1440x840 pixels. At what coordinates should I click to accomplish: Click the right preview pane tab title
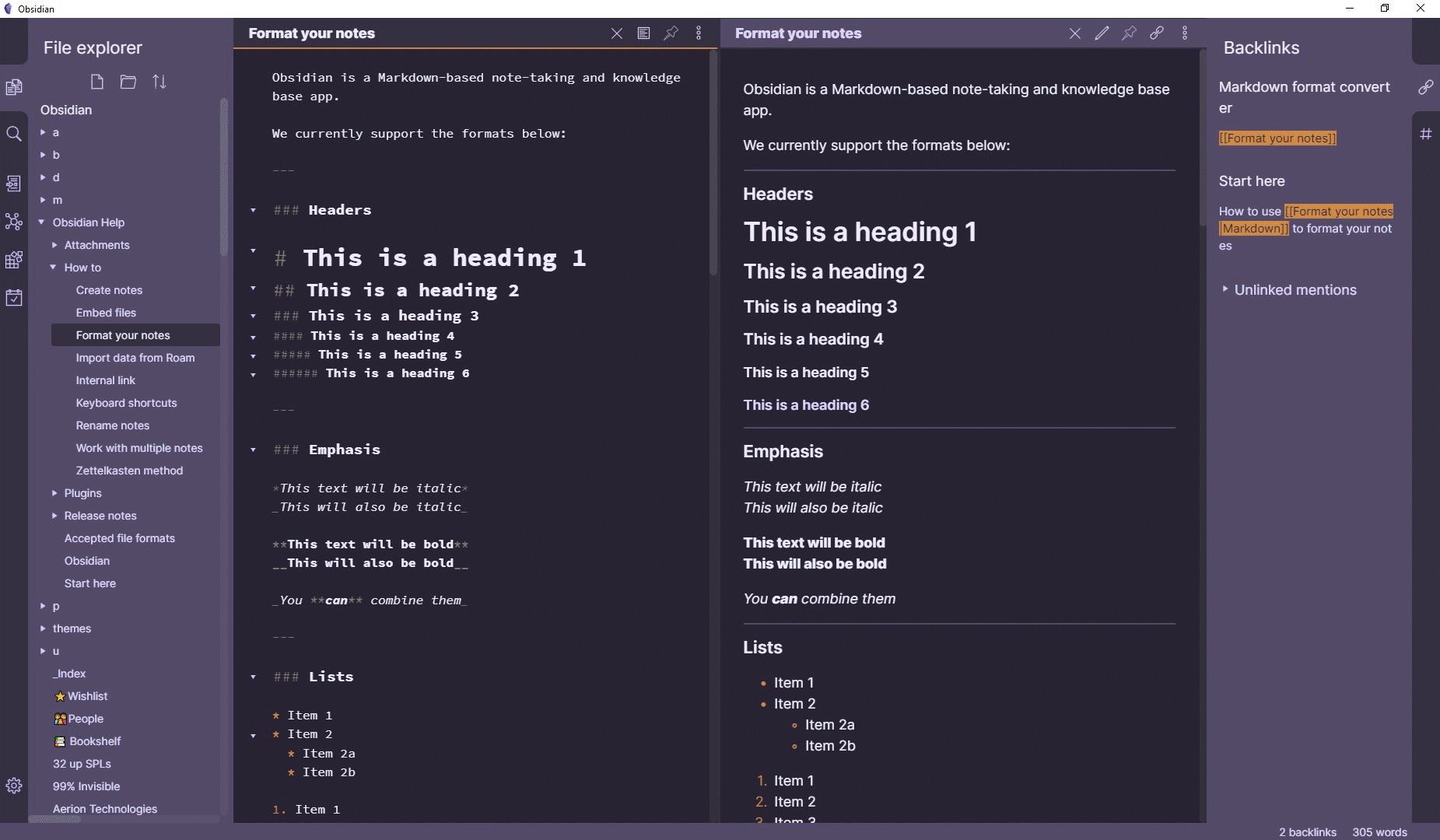click(798, 33)
